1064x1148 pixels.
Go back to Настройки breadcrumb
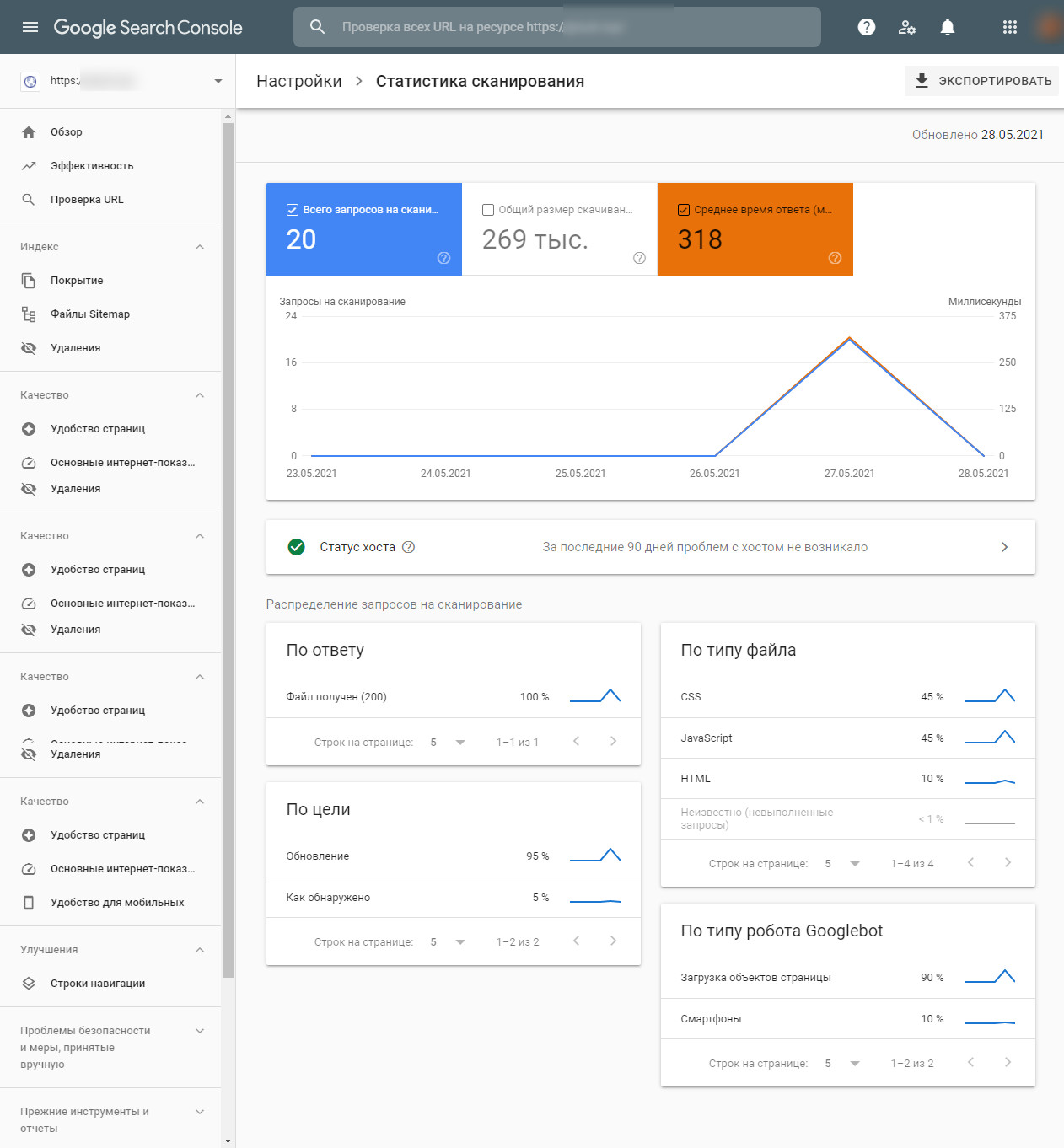click(298, 81)
